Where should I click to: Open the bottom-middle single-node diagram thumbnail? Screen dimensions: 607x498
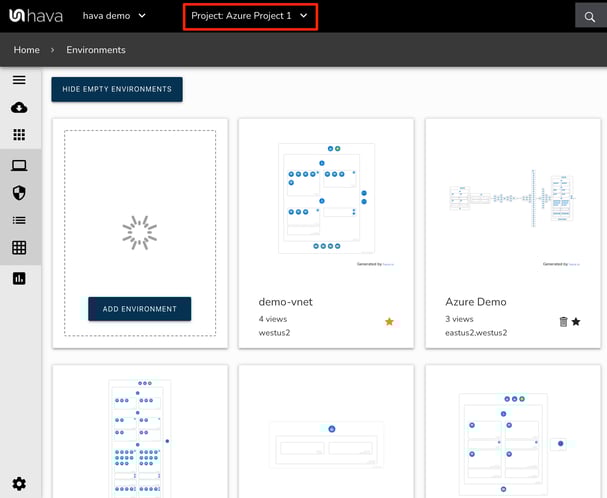(x=326, y=445)
